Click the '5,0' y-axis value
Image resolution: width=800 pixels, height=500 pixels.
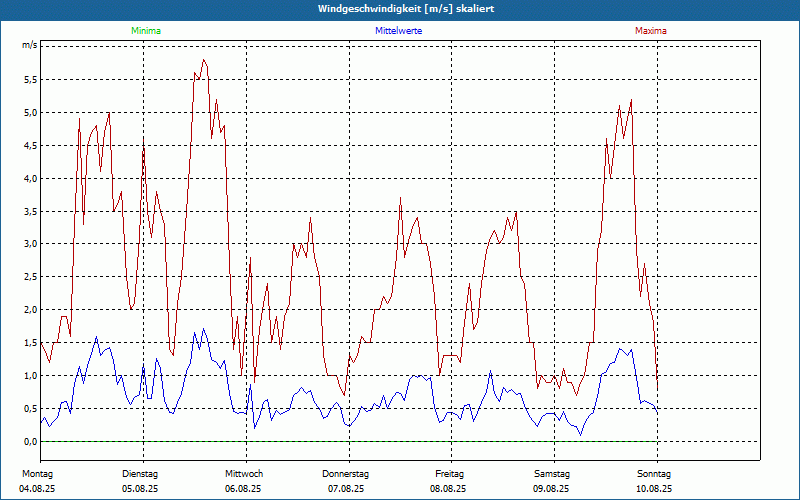[31, 113]
